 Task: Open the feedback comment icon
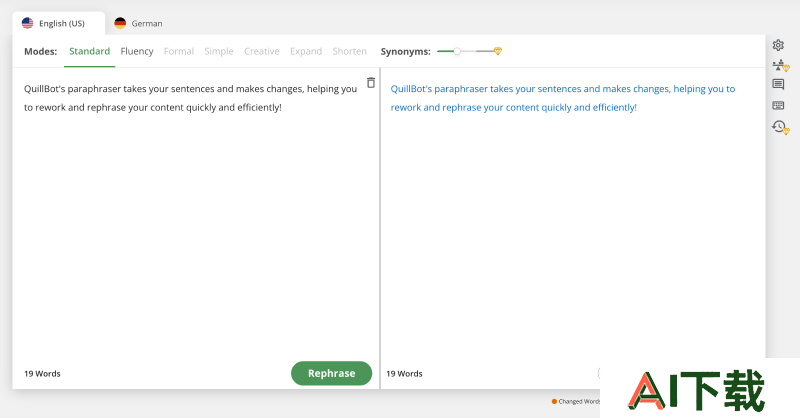778,85
